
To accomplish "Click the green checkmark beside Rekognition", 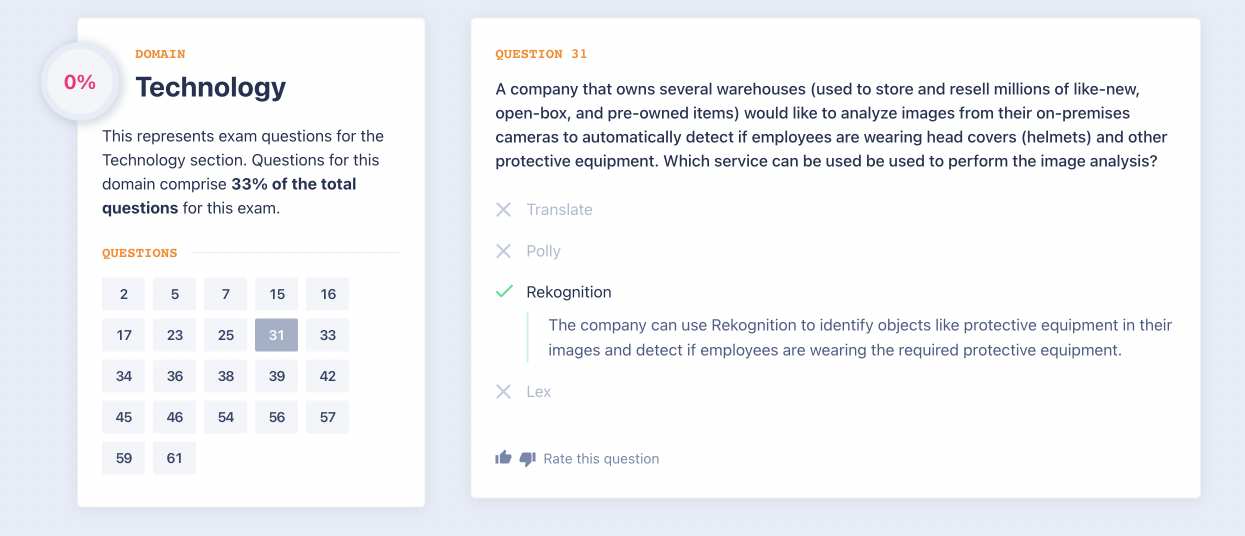I will (504, 292).
